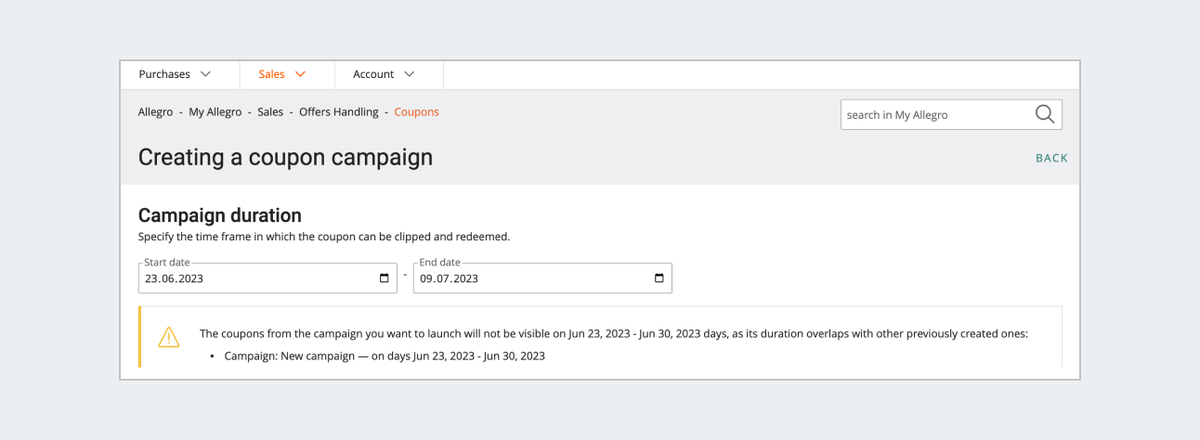Image resolution: width=1200 pixels, height=440 pixels.
Task: Click the search magnifier icon
Action: [1044, 114]
